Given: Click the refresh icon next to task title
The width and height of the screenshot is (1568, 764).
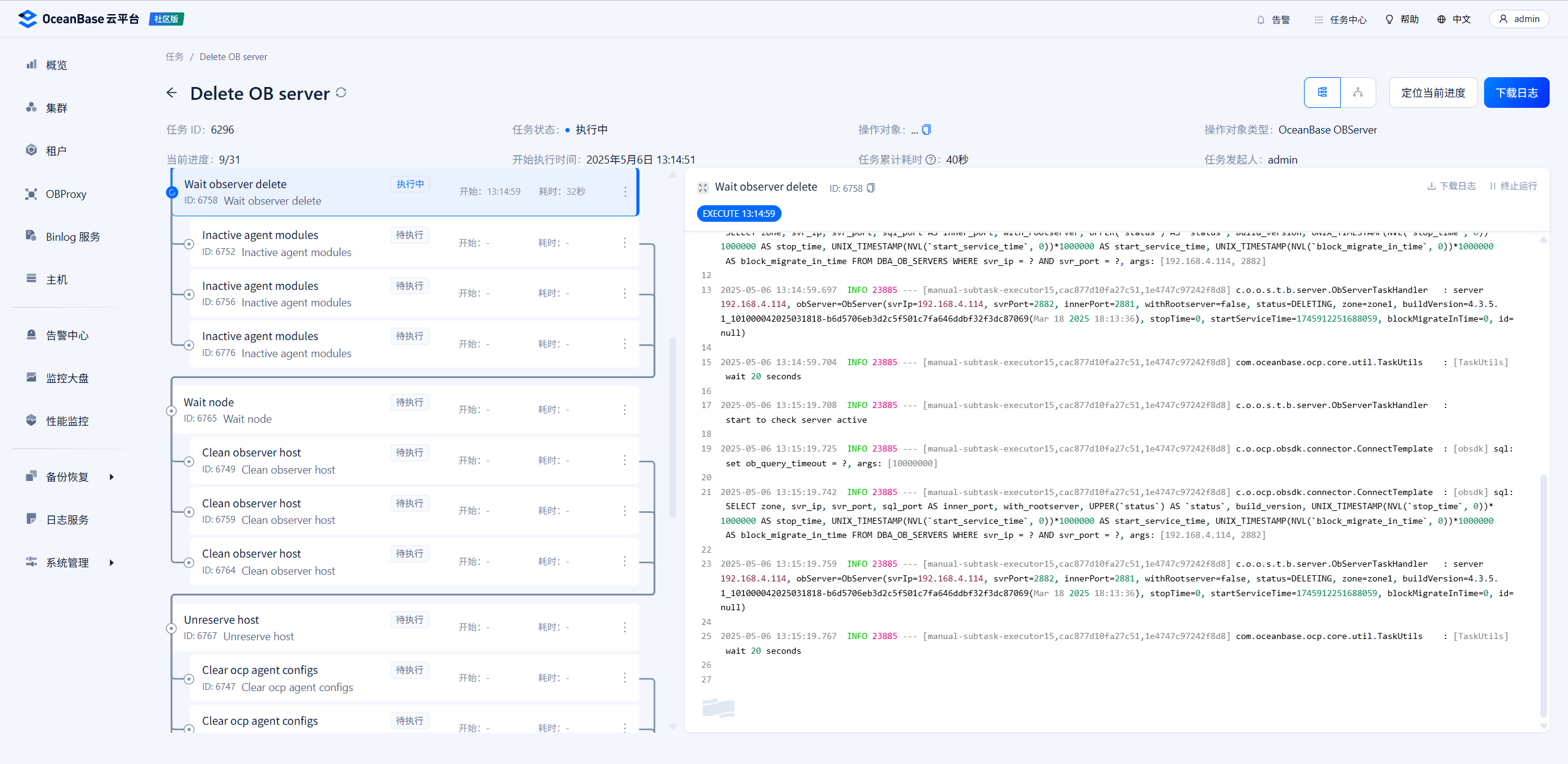Looking at the screenshot, I should pyautogui.click(x=341, y=93).
